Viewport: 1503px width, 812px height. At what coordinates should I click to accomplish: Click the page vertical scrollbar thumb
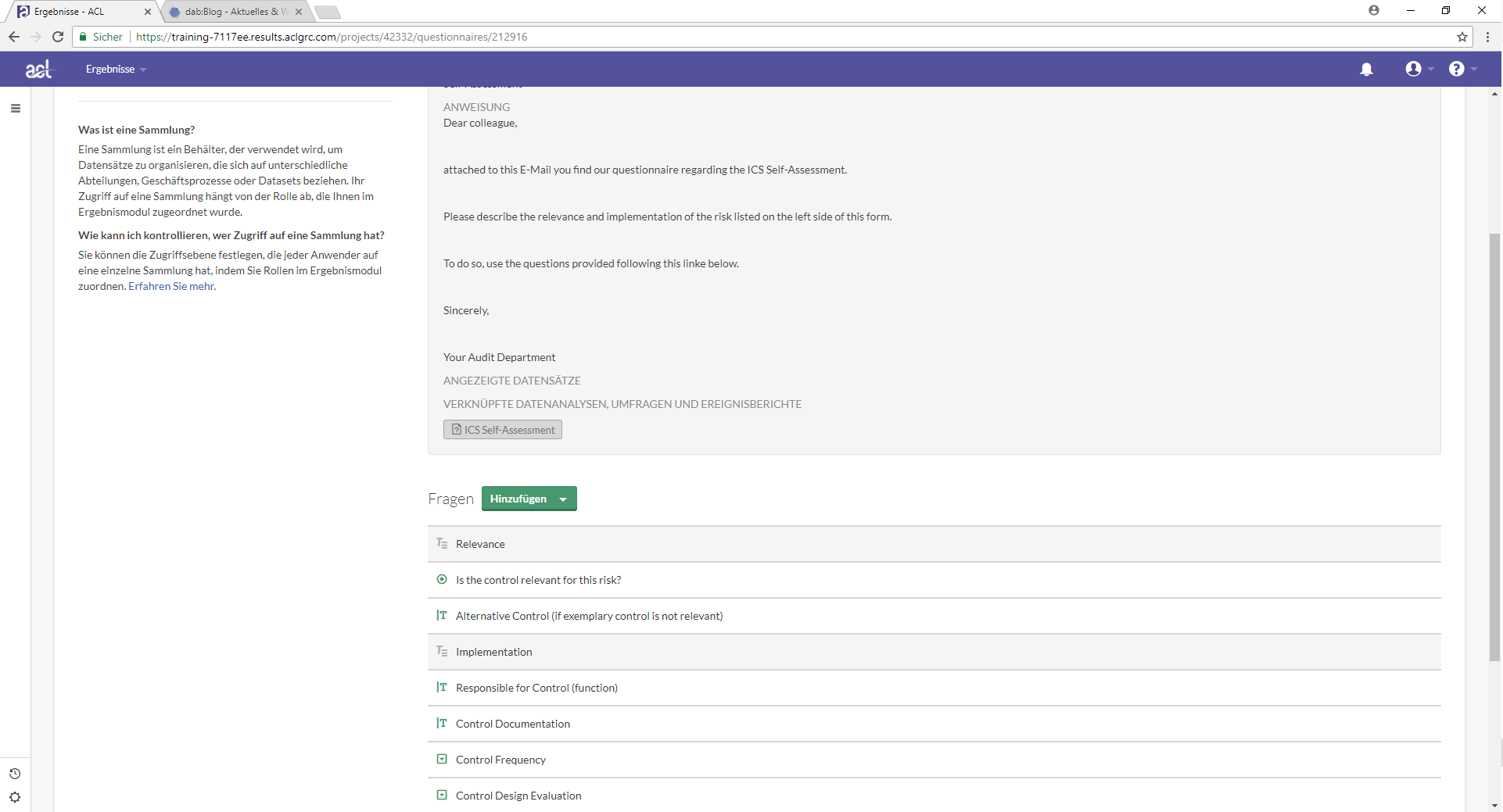pos(1494,447)
